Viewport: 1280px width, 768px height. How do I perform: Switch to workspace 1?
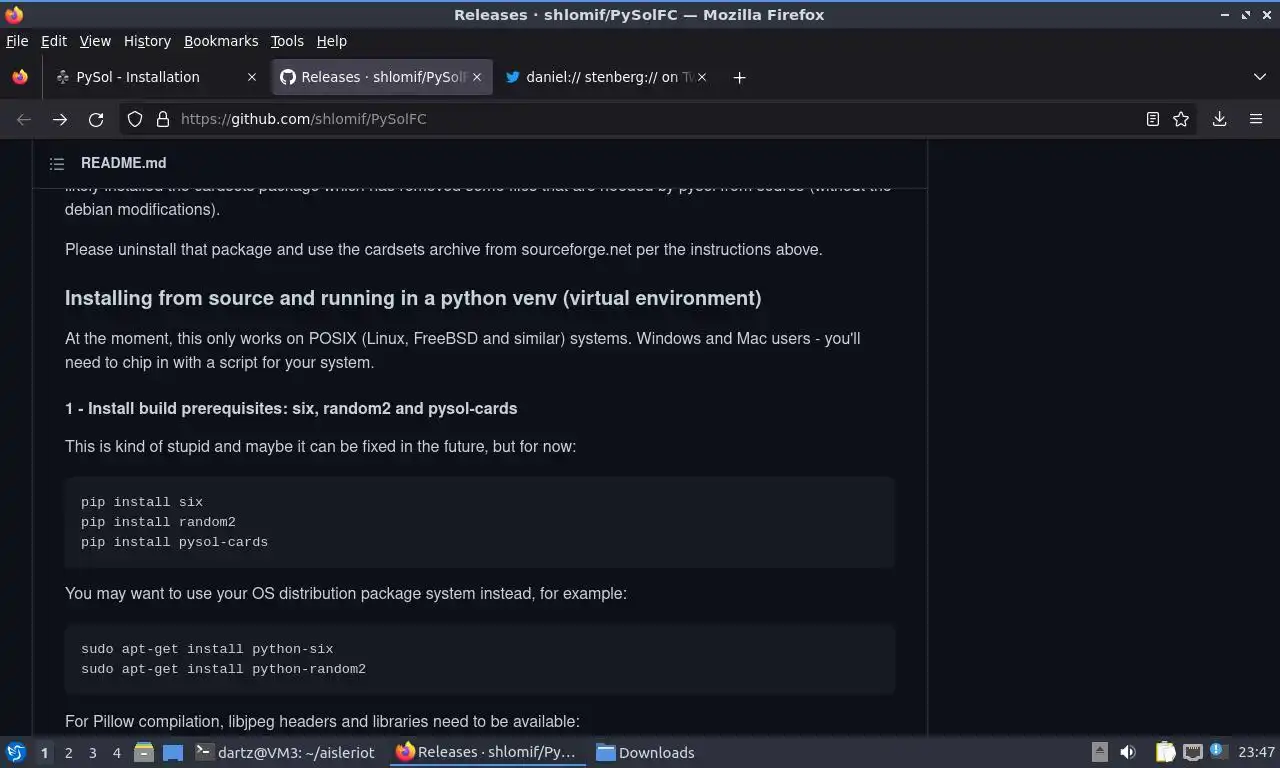44,752
